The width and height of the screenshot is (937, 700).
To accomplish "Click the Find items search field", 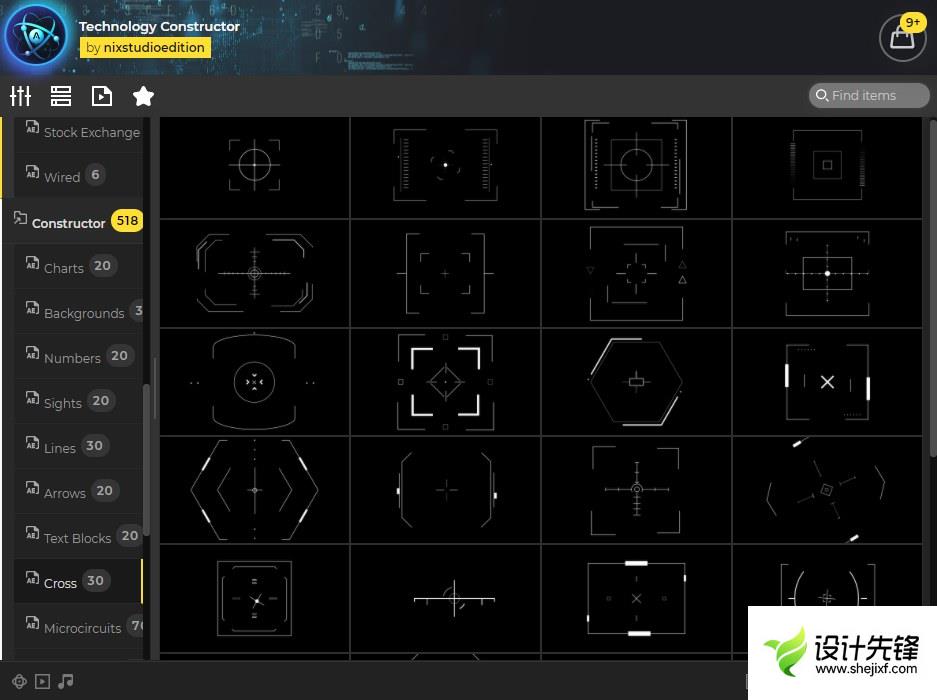I will [x=868, y=95].
